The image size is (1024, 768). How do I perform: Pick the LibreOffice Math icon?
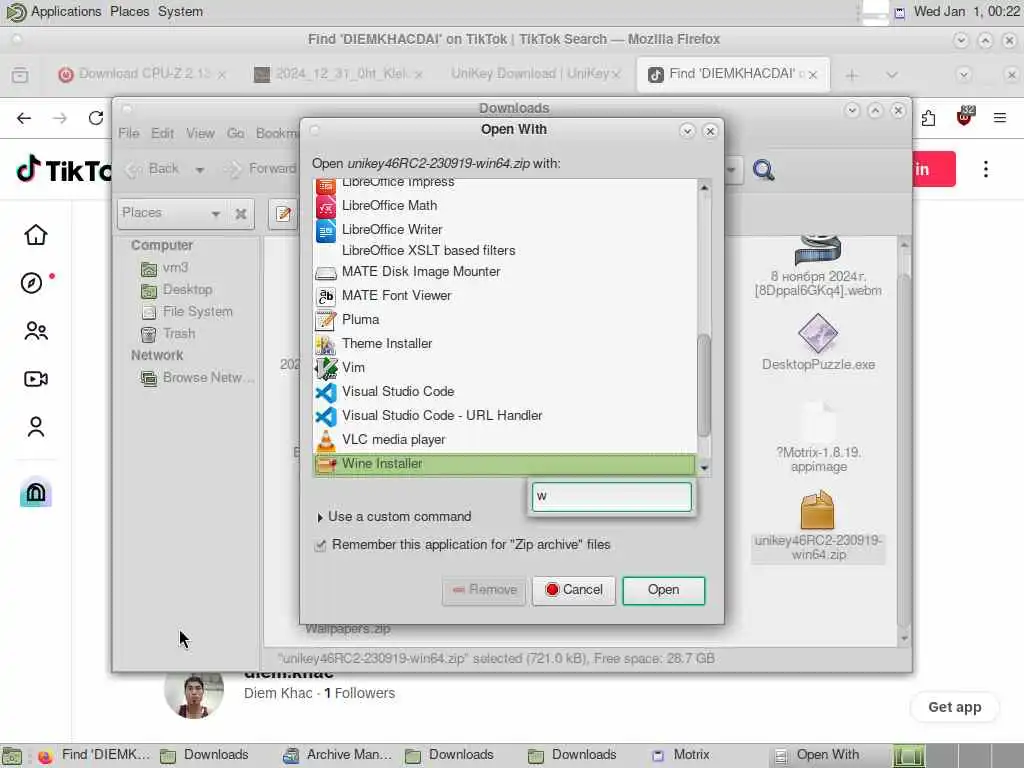[x=325, y=206]
